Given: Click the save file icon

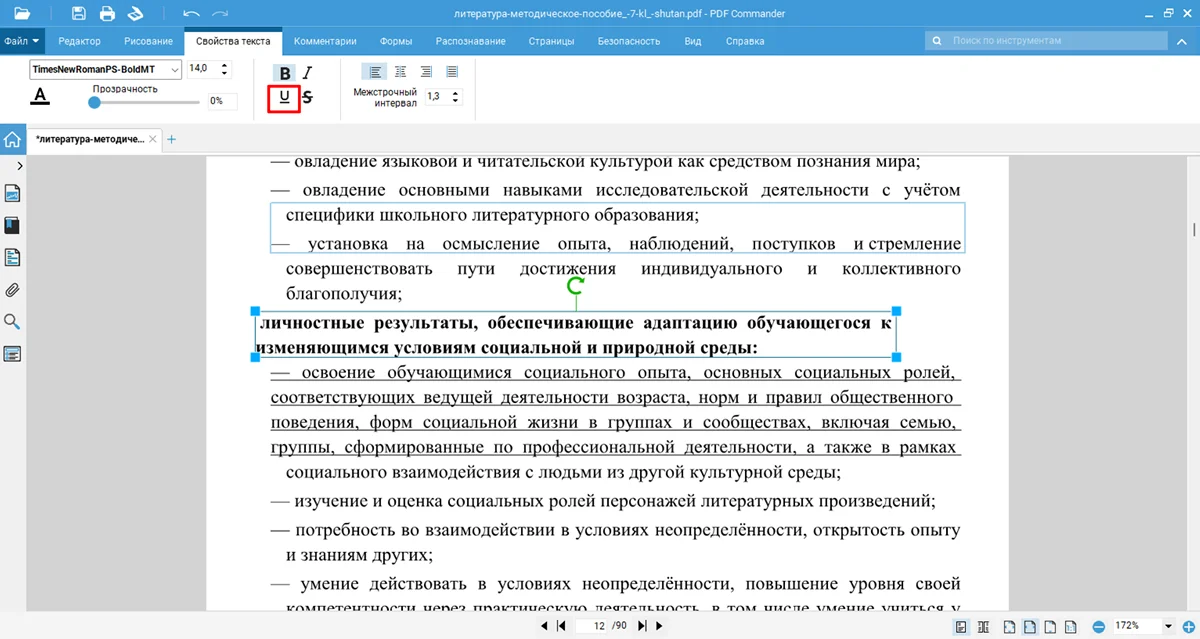Looking at the screenshot, I should tap(79, 13).
